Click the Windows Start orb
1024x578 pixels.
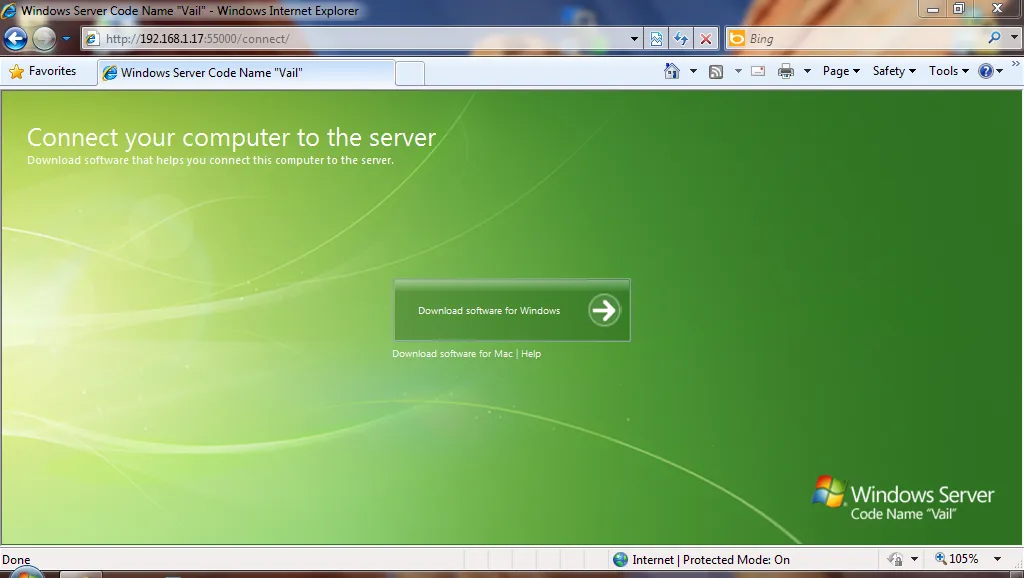(25, 573)
